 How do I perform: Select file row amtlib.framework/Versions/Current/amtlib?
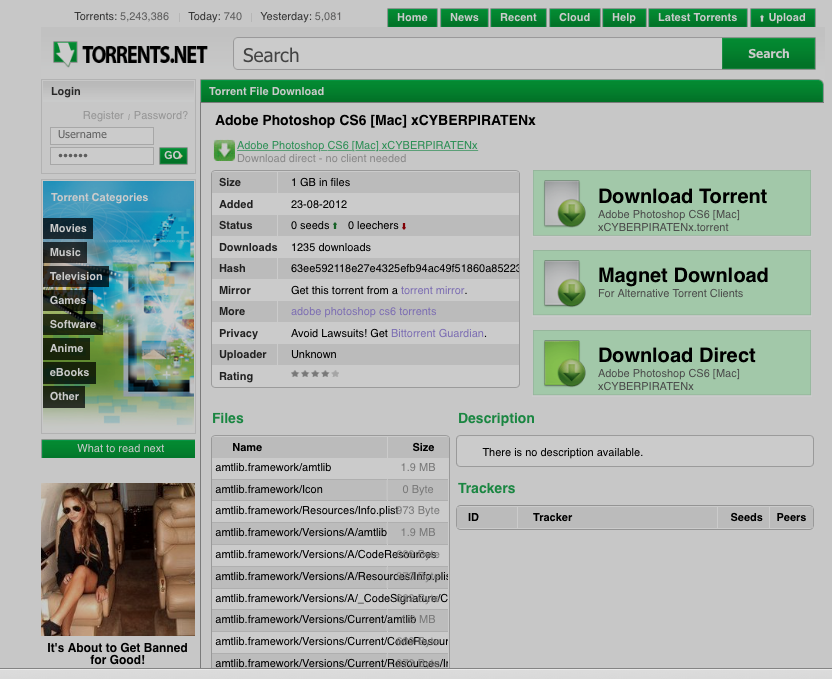[x=330, y=619]
